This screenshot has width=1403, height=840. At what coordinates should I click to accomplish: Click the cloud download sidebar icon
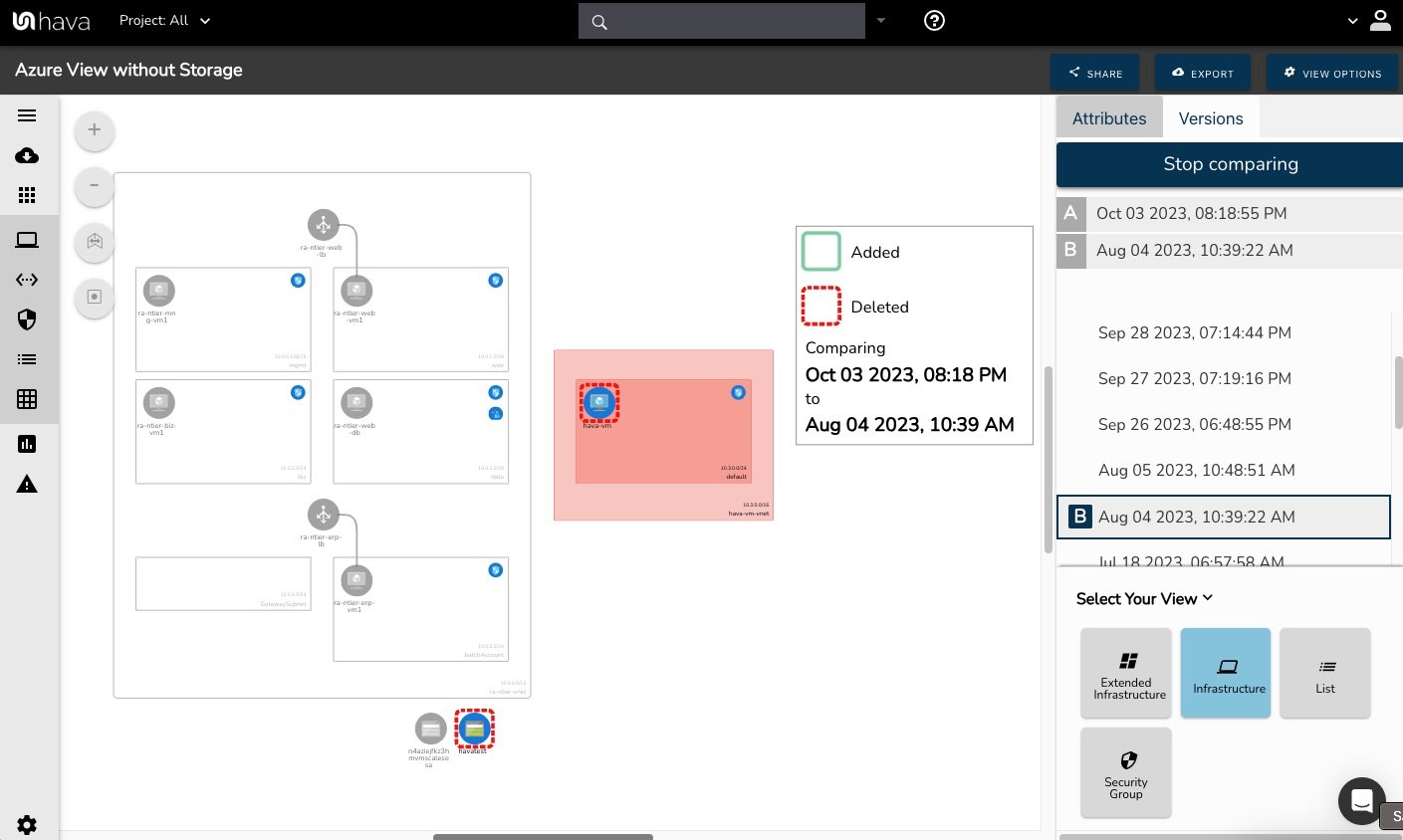click(x=27, y=156)
